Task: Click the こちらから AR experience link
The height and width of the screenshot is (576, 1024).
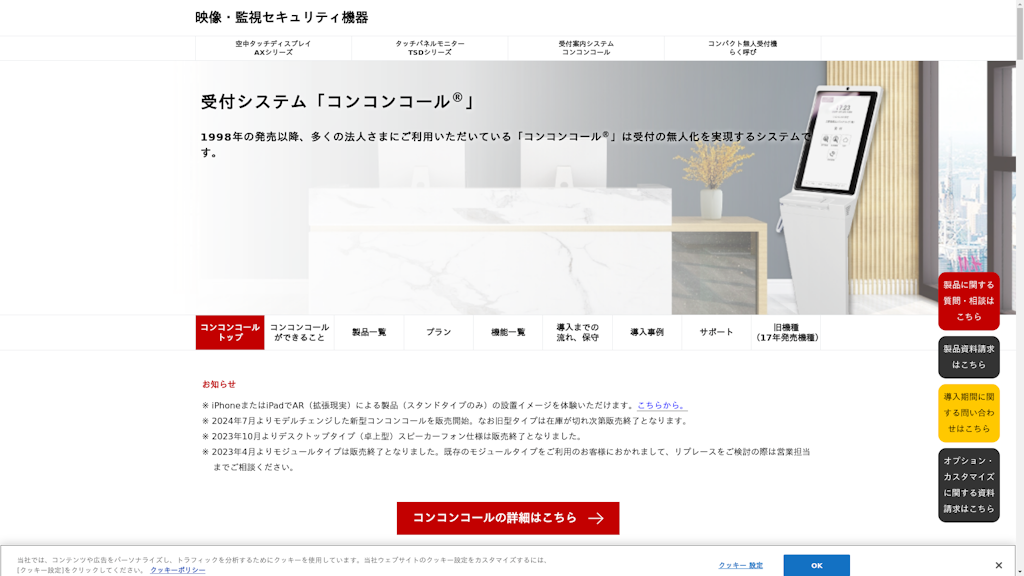Action: pos(661,405)
